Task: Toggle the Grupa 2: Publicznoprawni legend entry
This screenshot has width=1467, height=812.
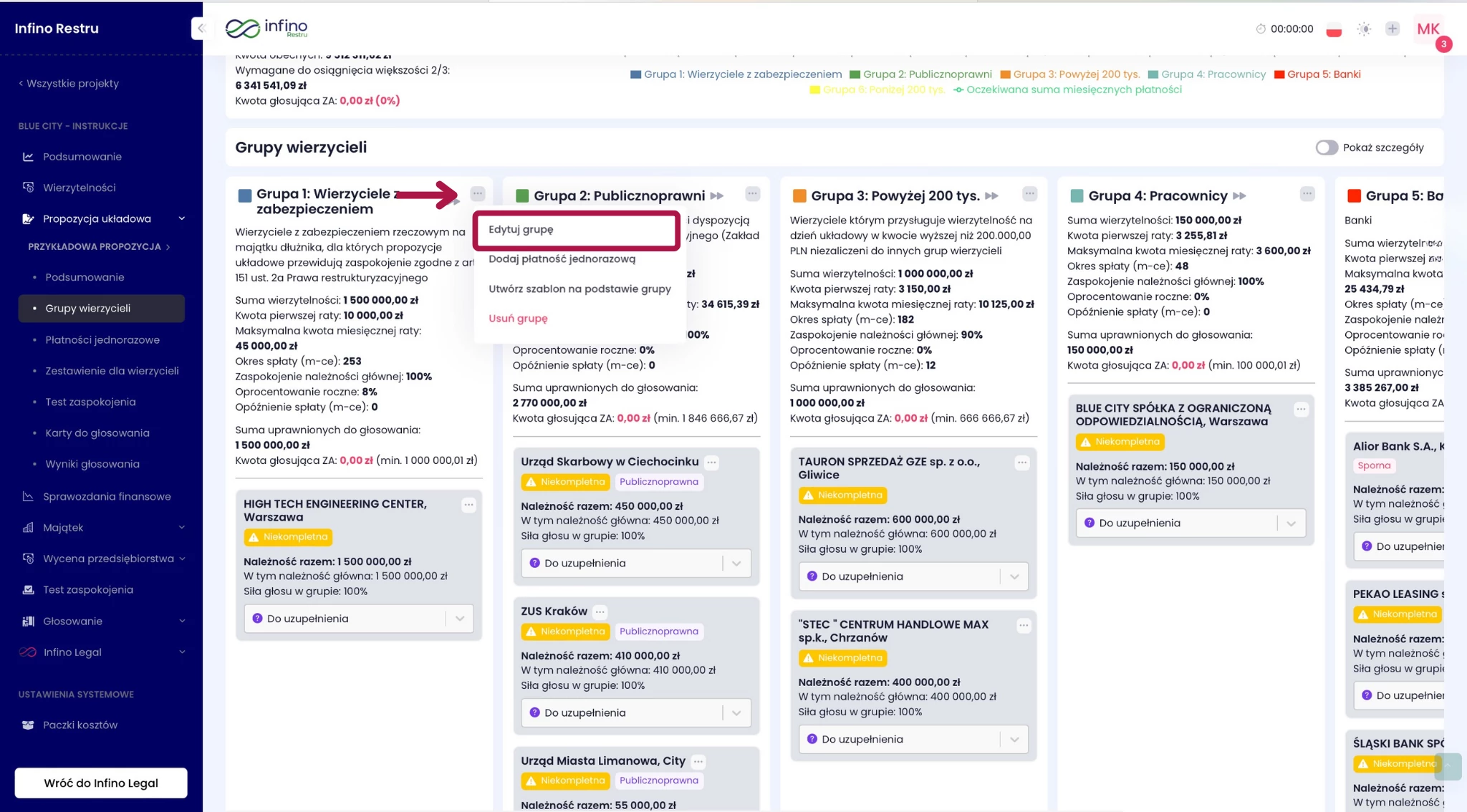Action: [x=920, y=74]
